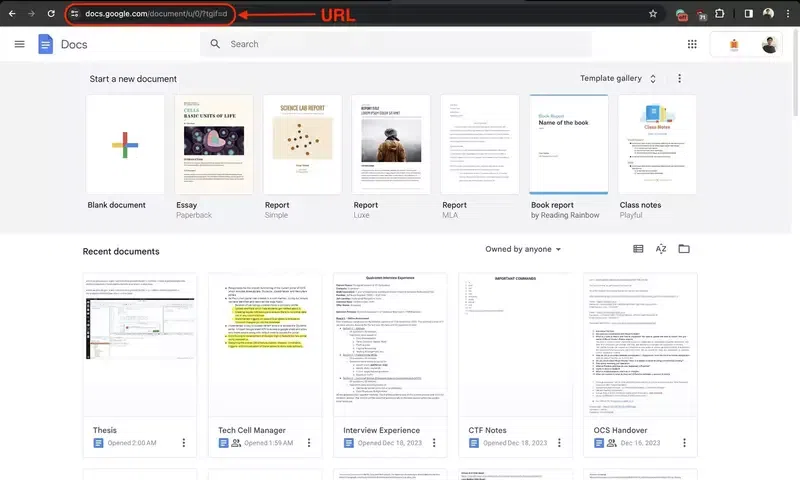Switch to list view icon
This screenshot has height=480, width=800.
click(638, 249)
